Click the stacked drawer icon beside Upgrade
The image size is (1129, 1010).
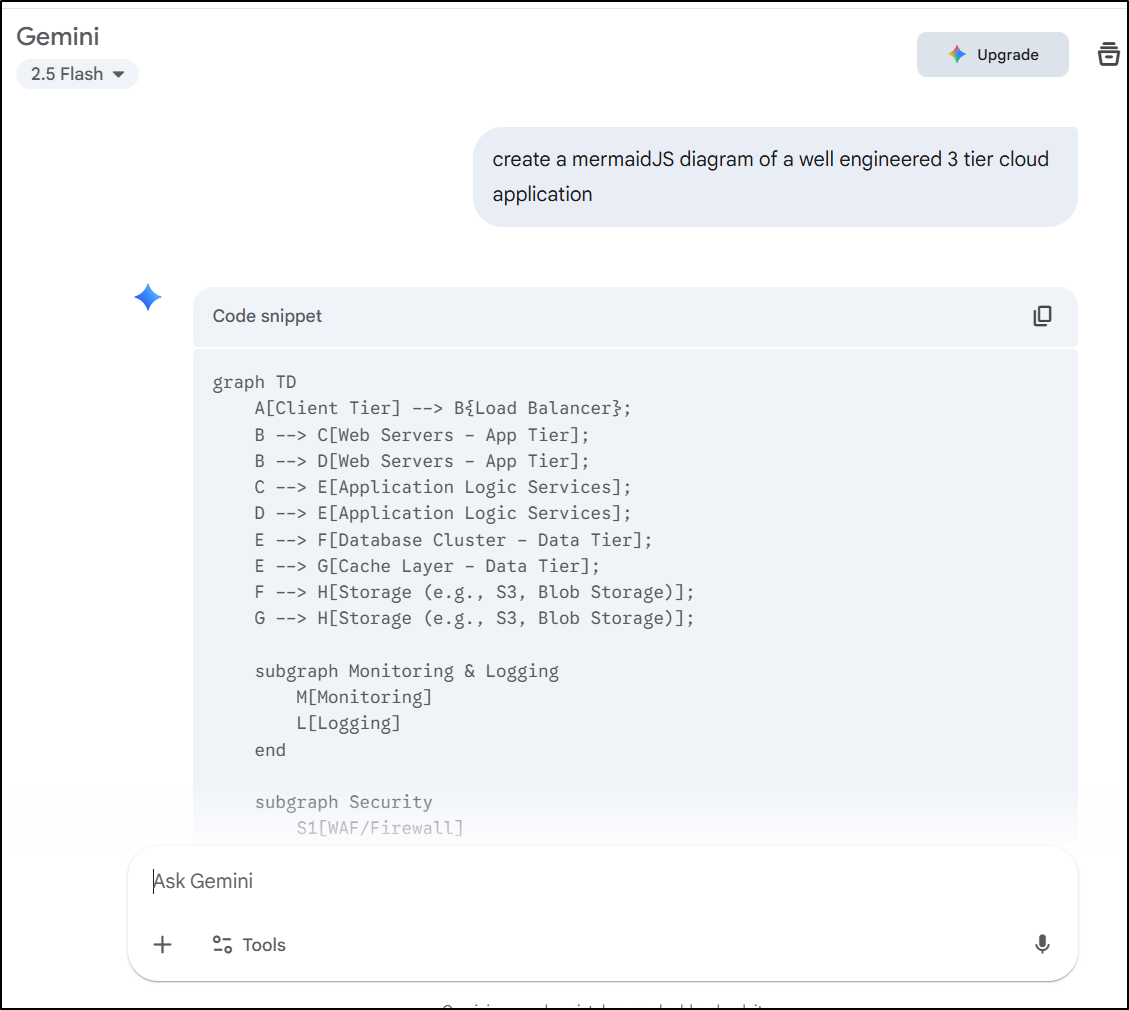pos(1108,54)
